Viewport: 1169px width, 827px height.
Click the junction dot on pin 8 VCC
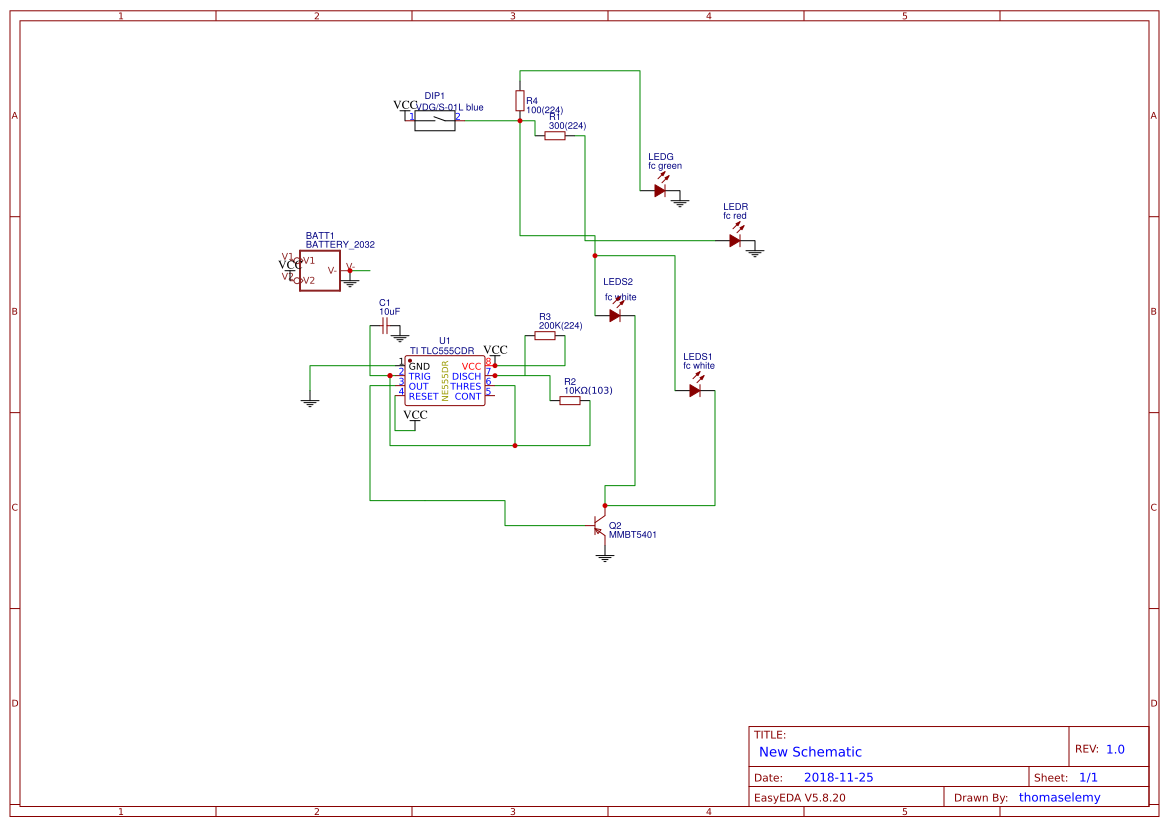[x=496, y=365]
